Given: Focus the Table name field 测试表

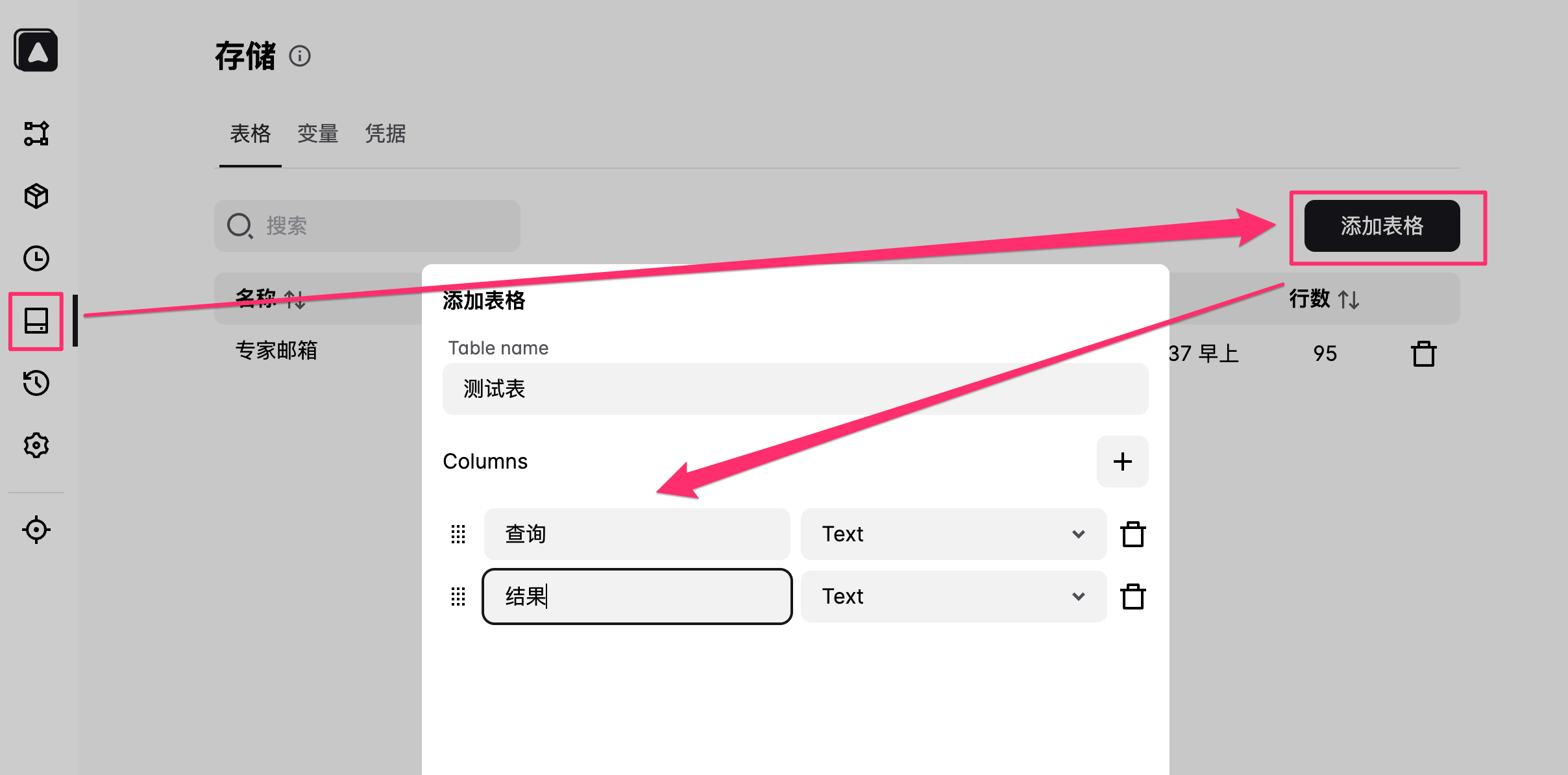Looking at the screenshot, I should pos(796,389).
